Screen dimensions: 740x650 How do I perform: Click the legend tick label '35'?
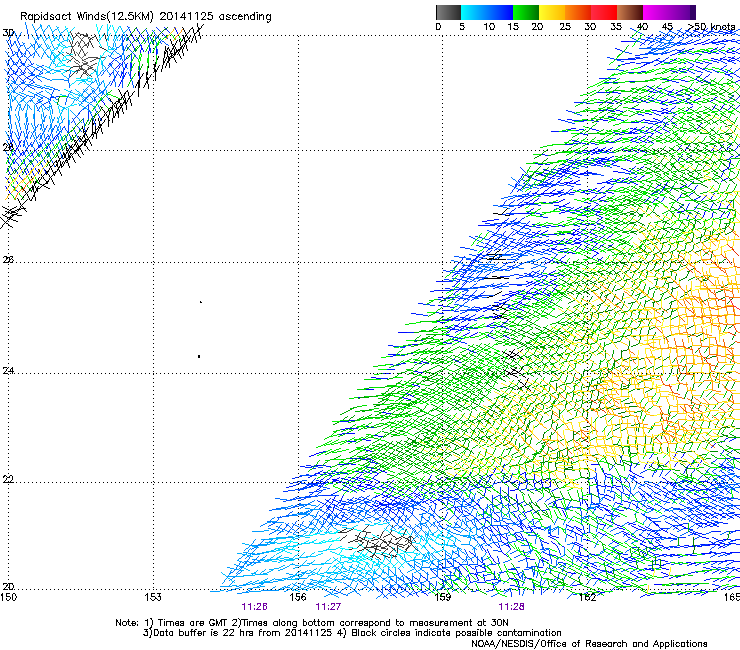(616, 27)
